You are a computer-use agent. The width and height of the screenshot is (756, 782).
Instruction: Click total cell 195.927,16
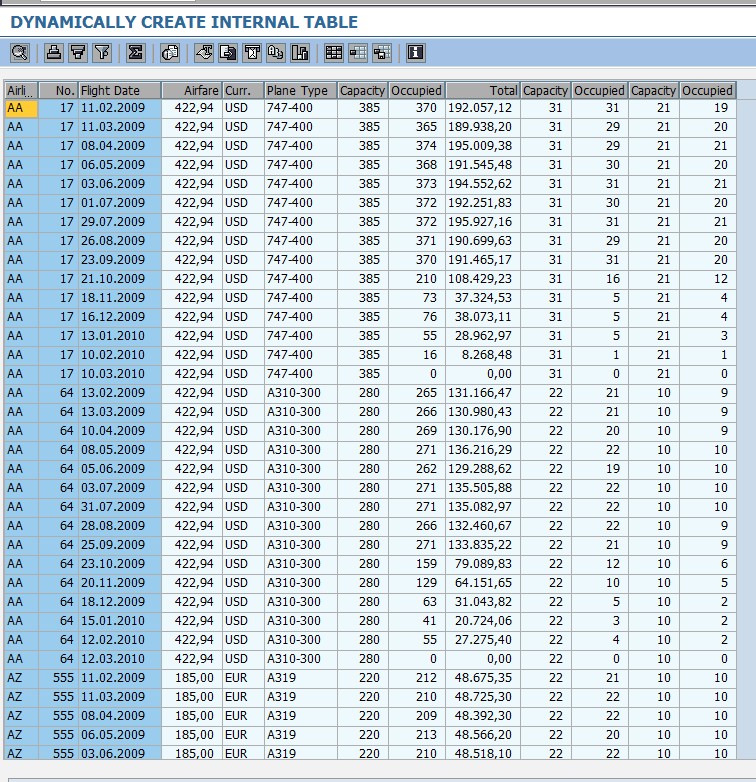(x=483, y=222)
